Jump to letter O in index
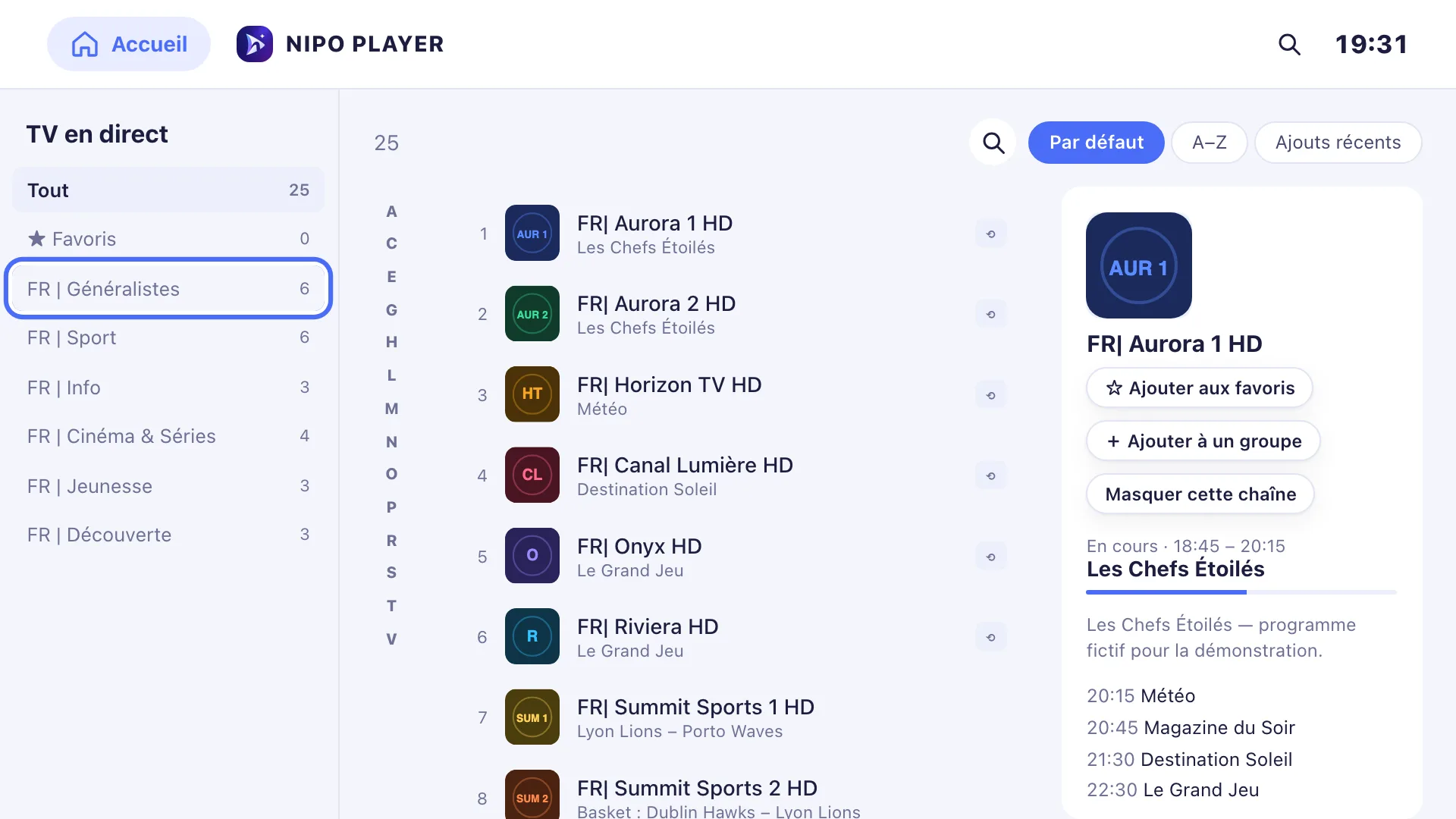 coord(391,474)
